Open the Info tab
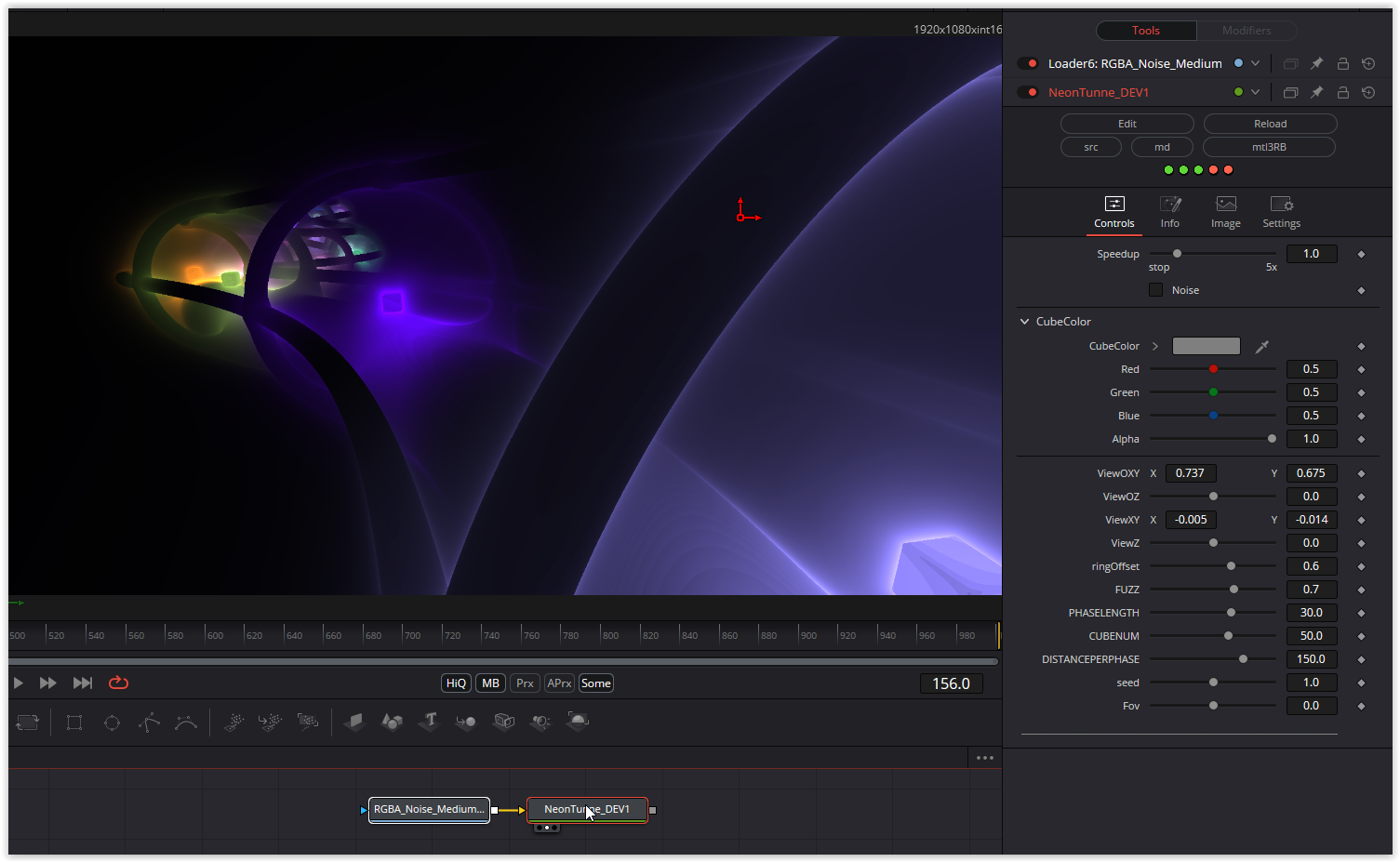1400x862 pixels. click(1170, 213)
